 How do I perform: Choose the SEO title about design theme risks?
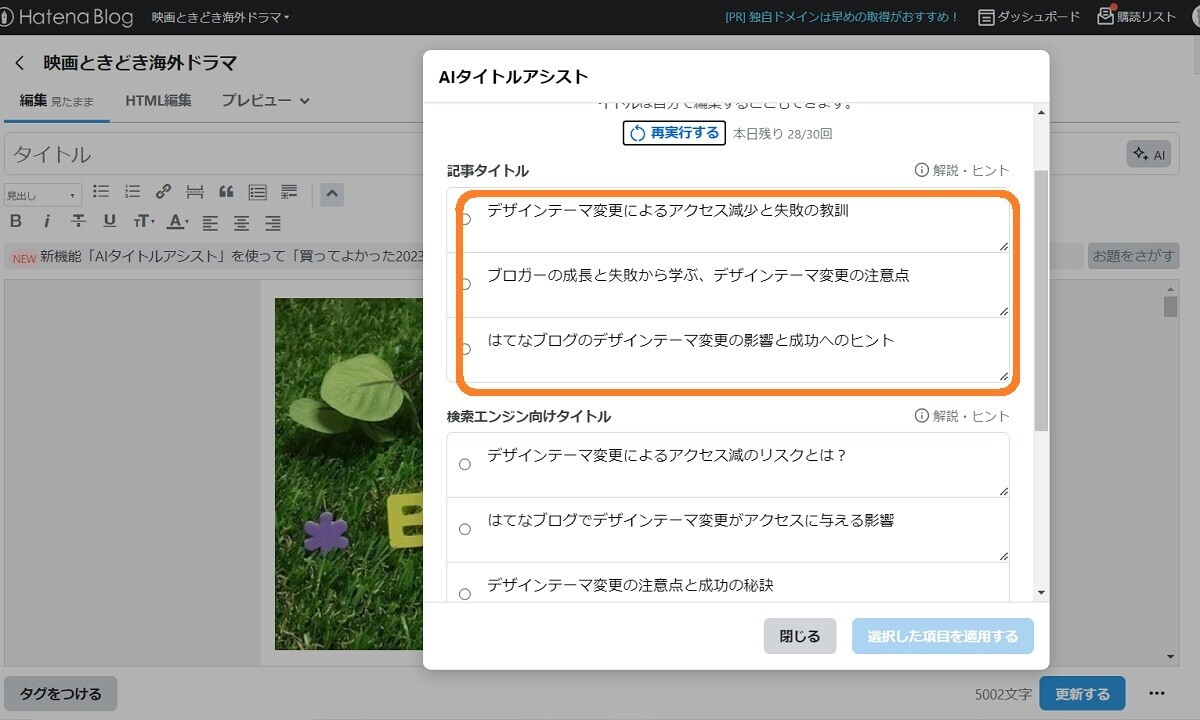[464, 462]
